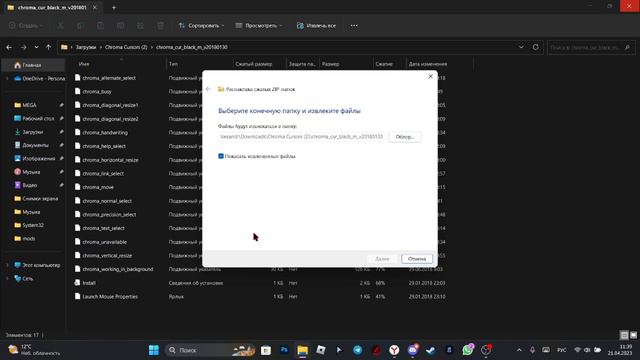Refresh the current folder view
The image size is (640, 360).
tap(536, 47)
